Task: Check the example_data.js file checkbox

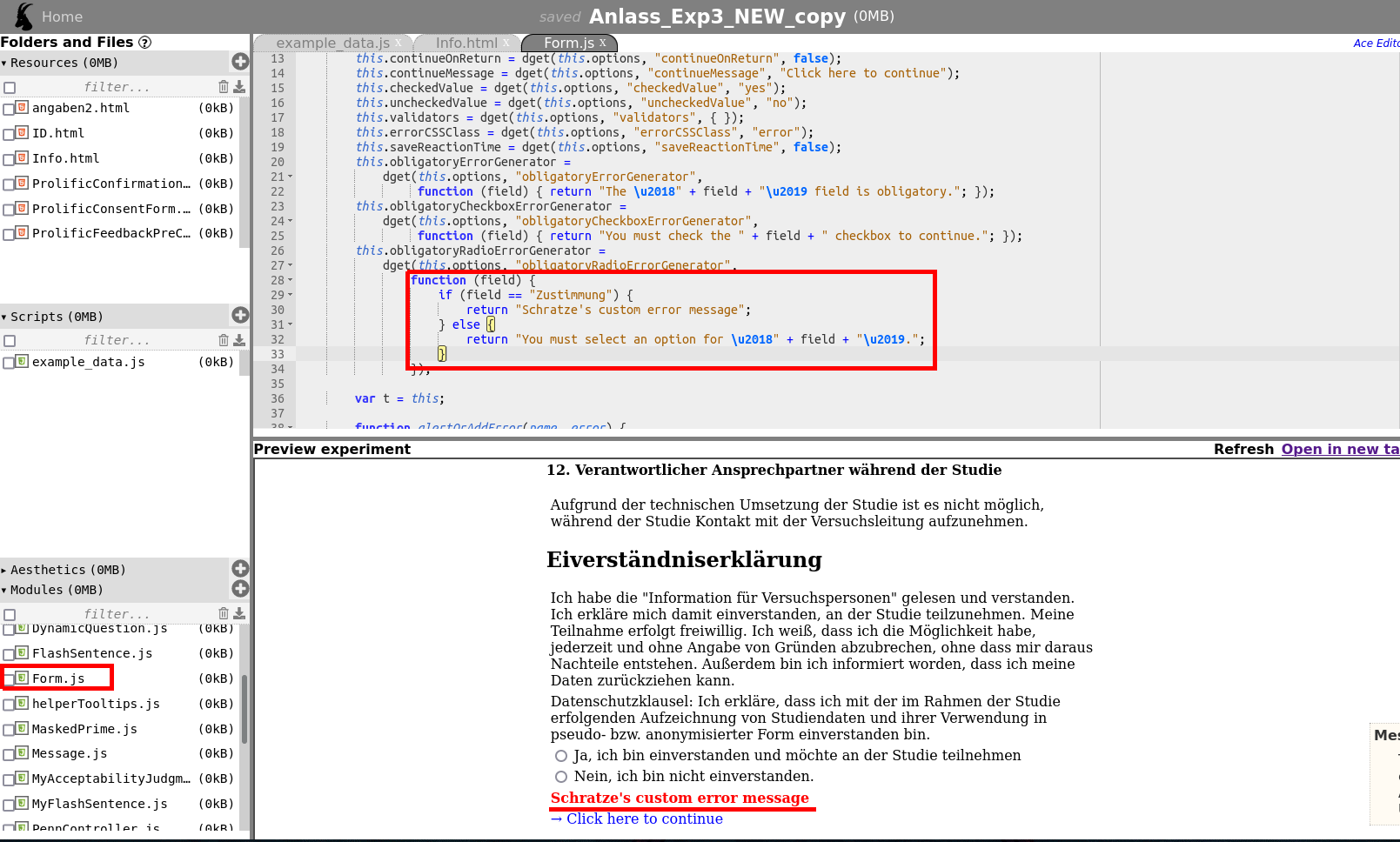Action: pos(9,363)
